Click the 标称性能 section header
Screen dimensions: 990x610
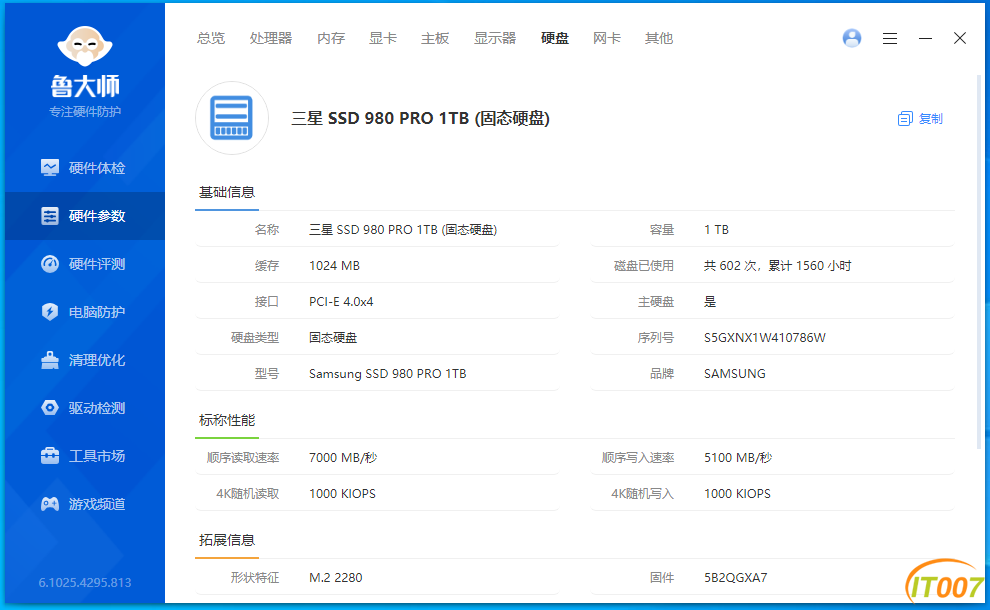(x=227, y=421)
